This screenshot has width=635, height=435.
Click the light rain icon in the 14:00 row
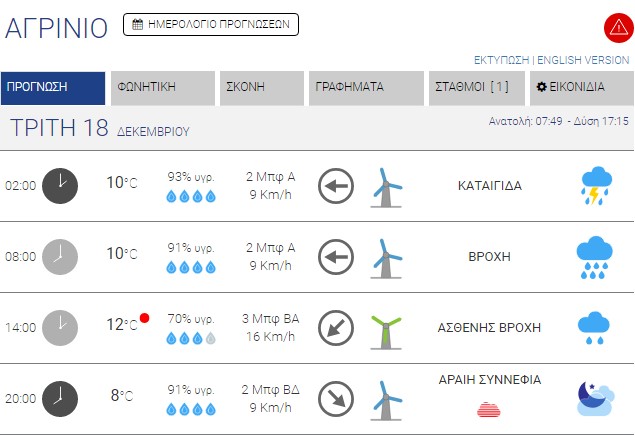(595, 327)
